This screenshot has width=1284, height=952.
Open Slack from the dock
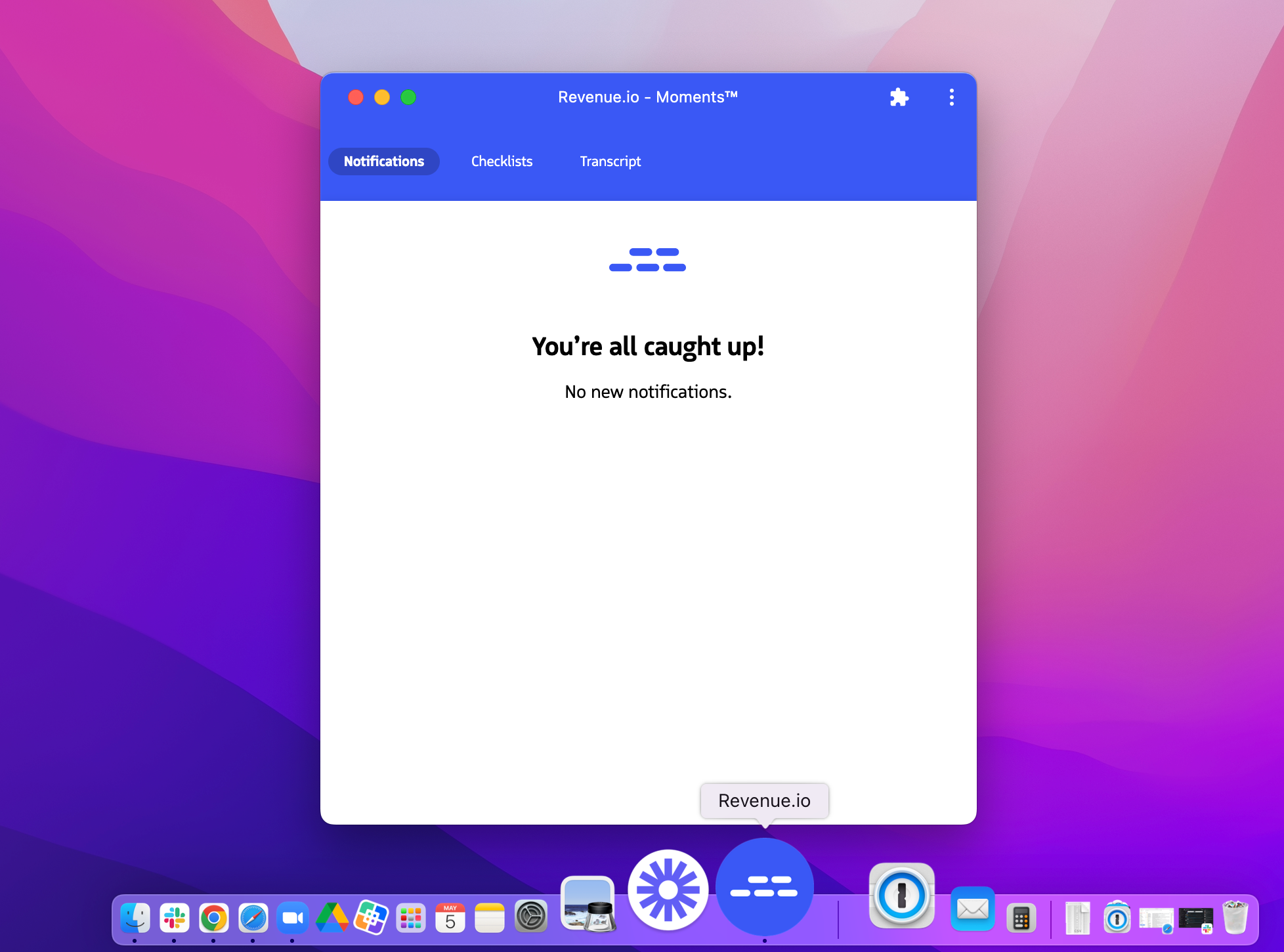coord(175,917)
